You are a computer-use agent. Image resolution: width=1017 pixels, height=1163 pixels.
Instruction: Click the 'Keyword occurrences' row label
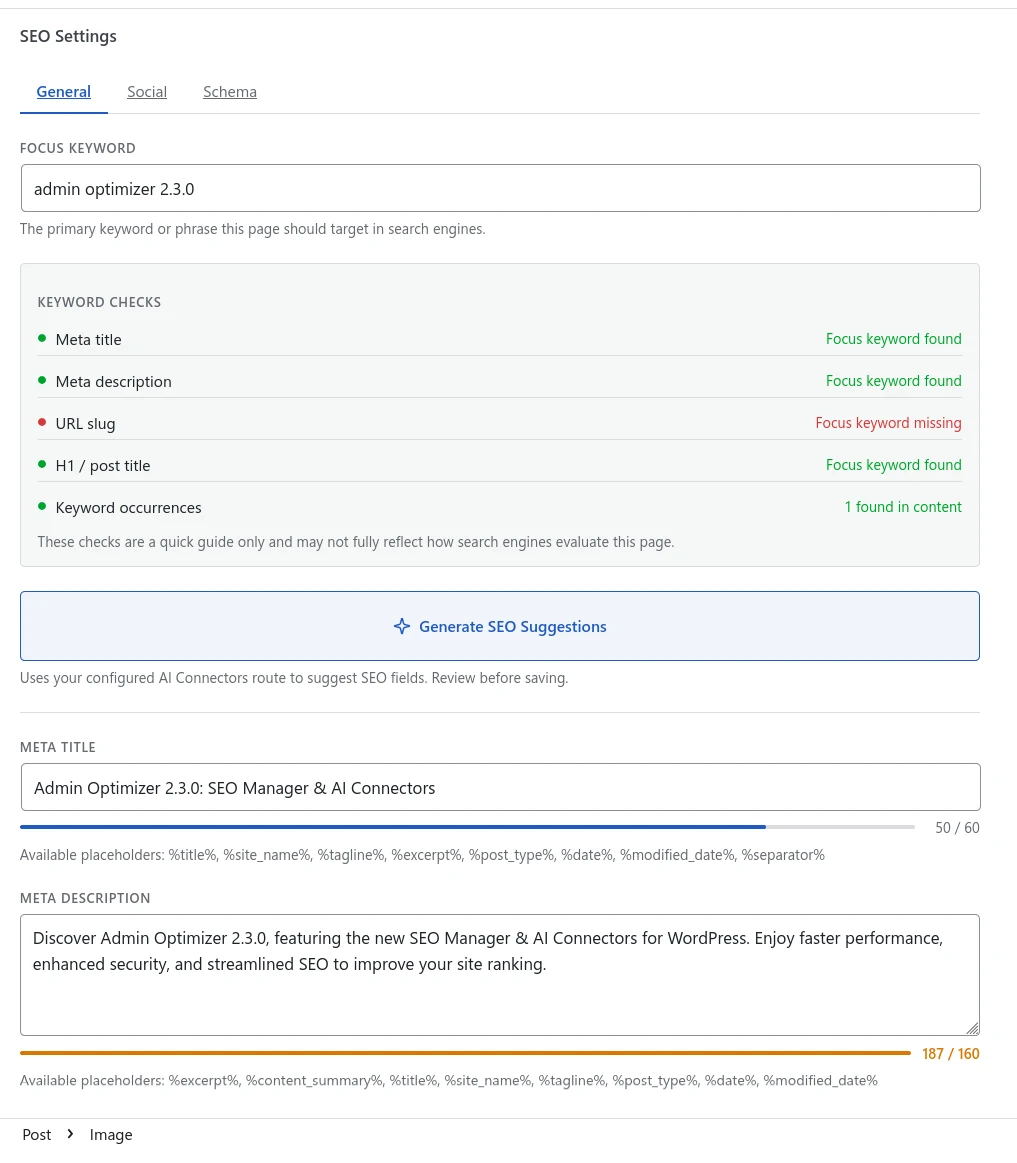coord(128,508)
